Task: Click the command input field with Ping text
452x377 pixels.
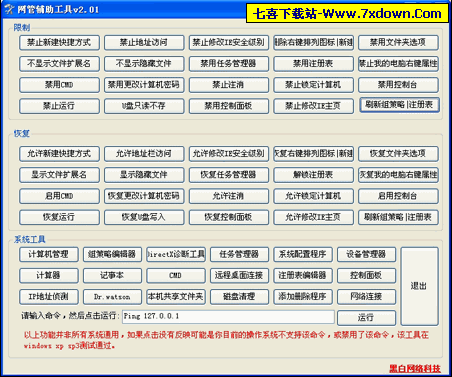Action: click(228, 317)
